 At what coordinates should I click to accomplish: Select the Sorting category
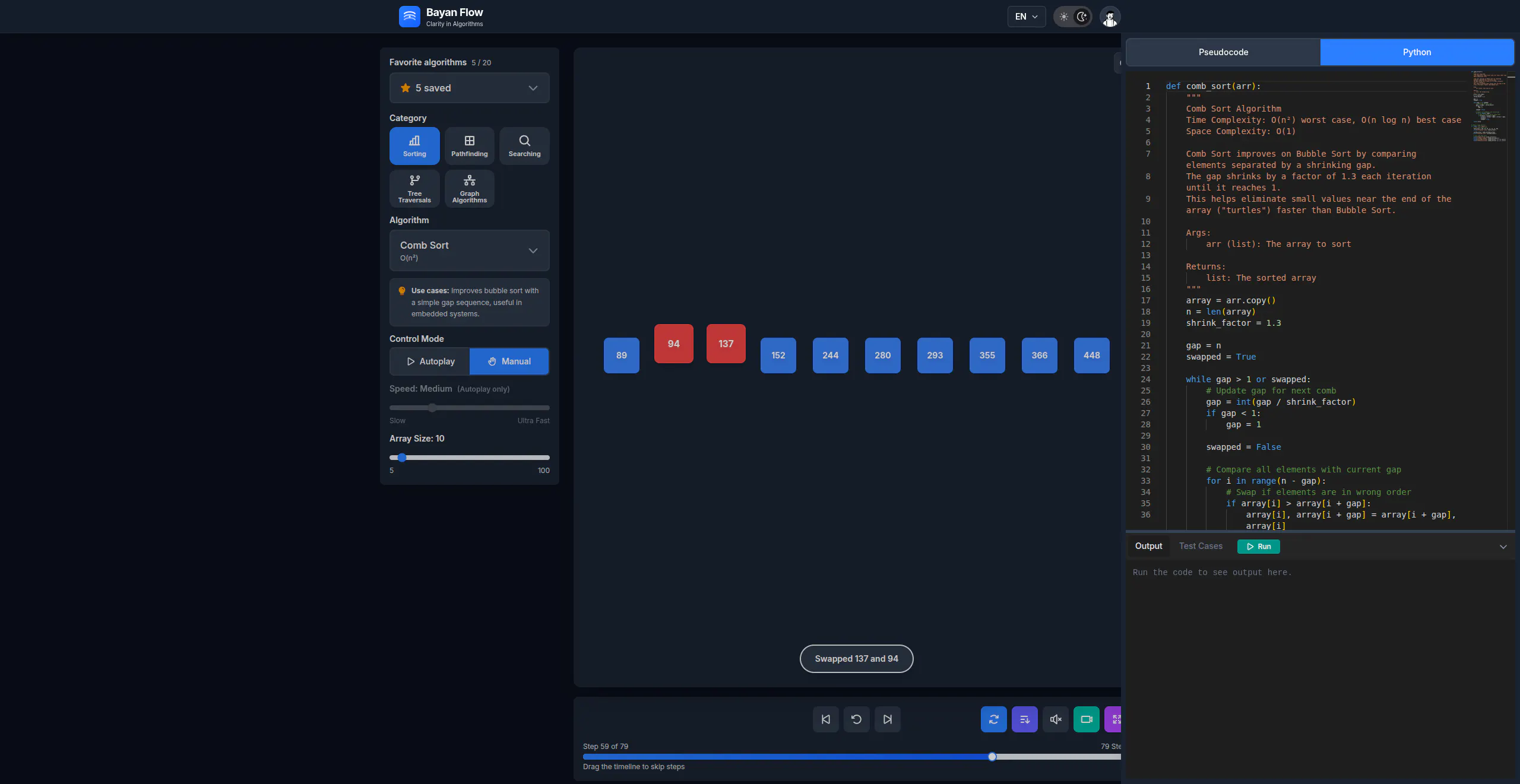point(414,146)
